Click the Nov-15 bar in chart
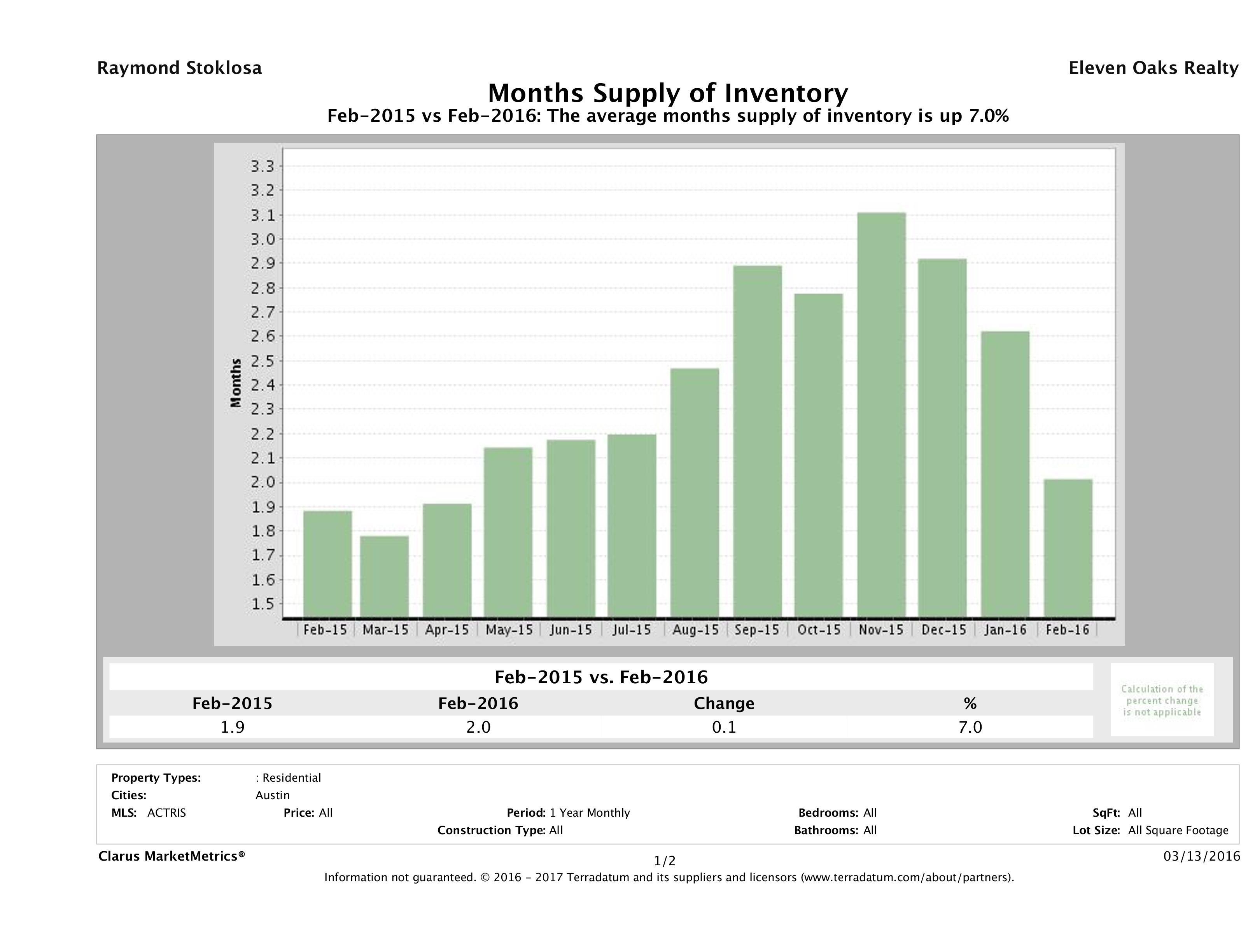The width and height of the screenshot is (1255, 952). [x=881, y=414]
